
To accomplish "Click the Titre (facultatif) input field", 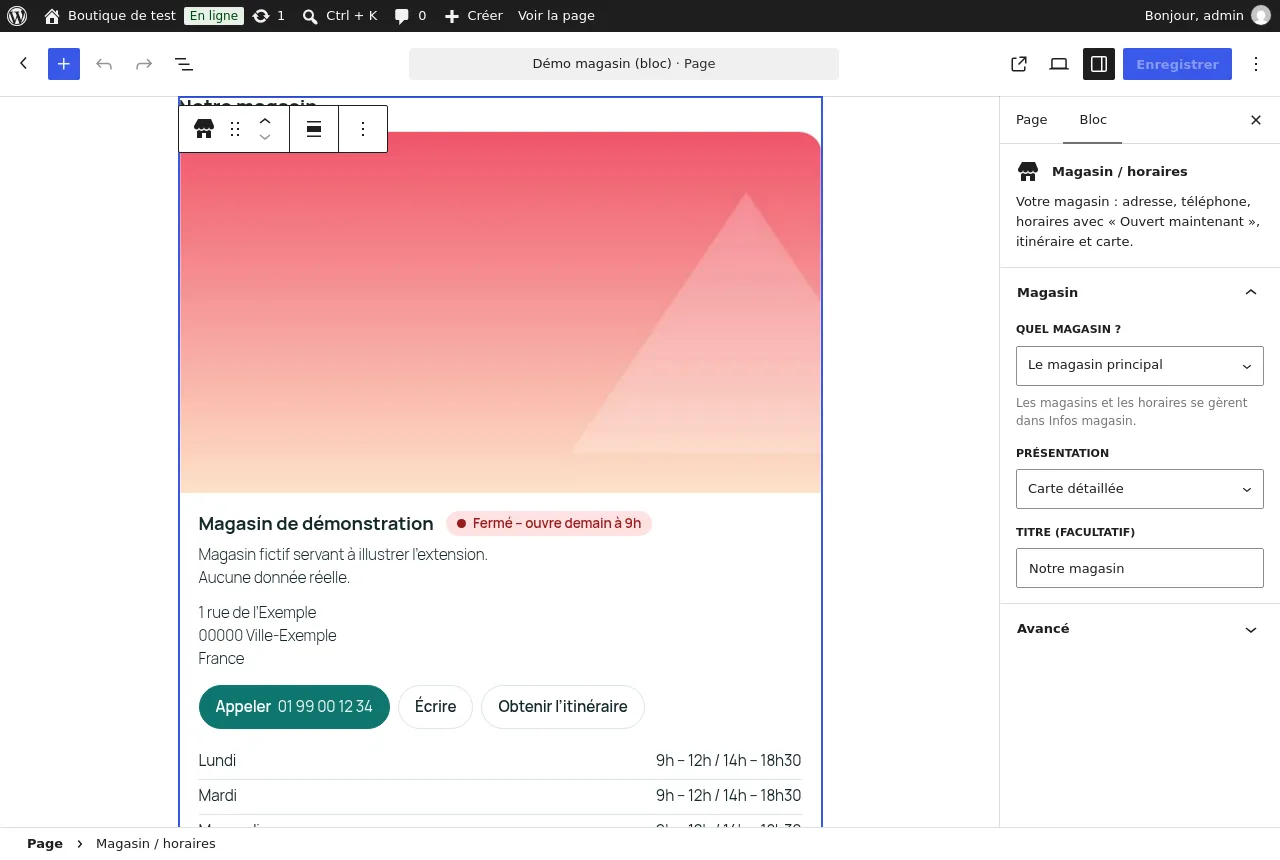I will coord(1140,568).
